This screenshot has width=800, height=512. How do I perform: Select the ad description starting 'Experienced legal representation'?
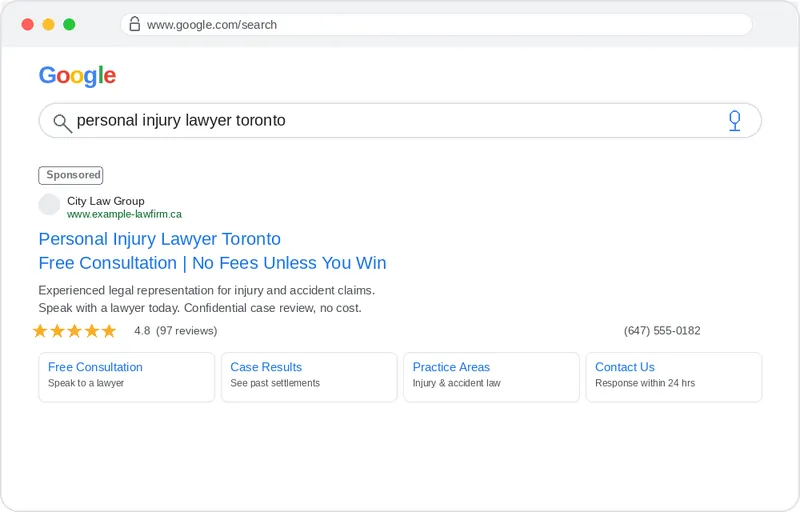207,290
